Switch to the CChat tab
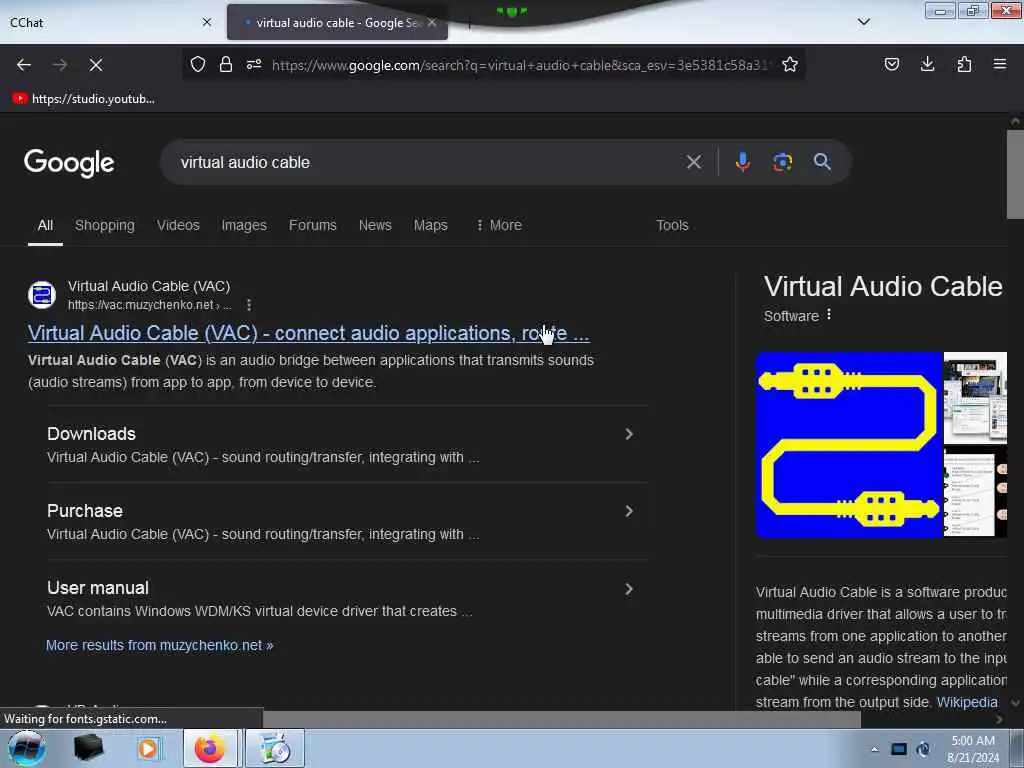 pos(104,22)
